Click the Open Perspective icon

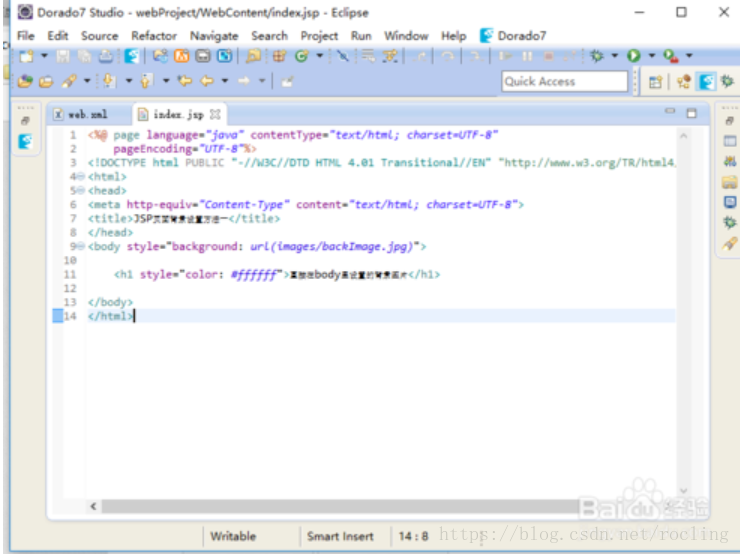pyautogui.click(x=655, y=82)
